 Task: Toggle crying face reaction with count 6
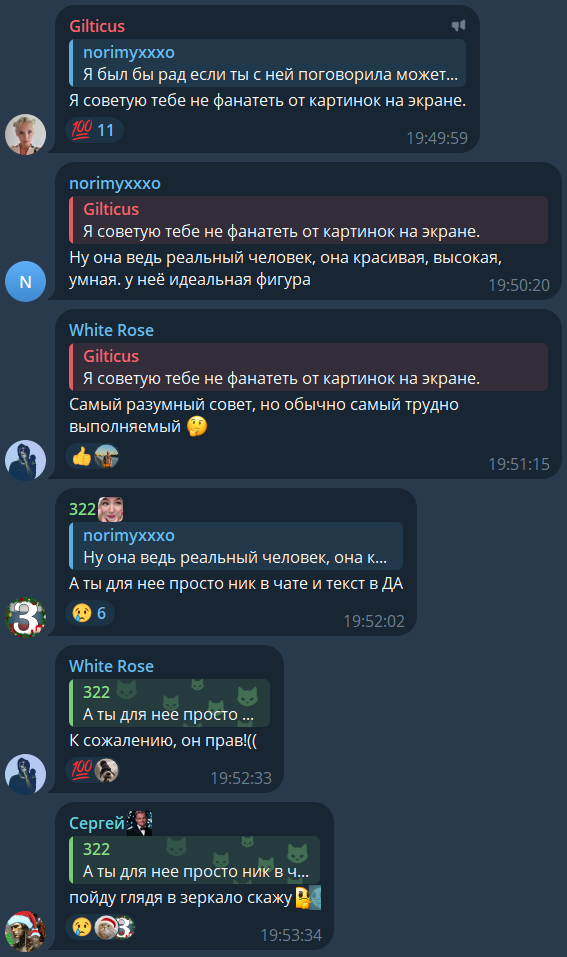coord(90,613)
